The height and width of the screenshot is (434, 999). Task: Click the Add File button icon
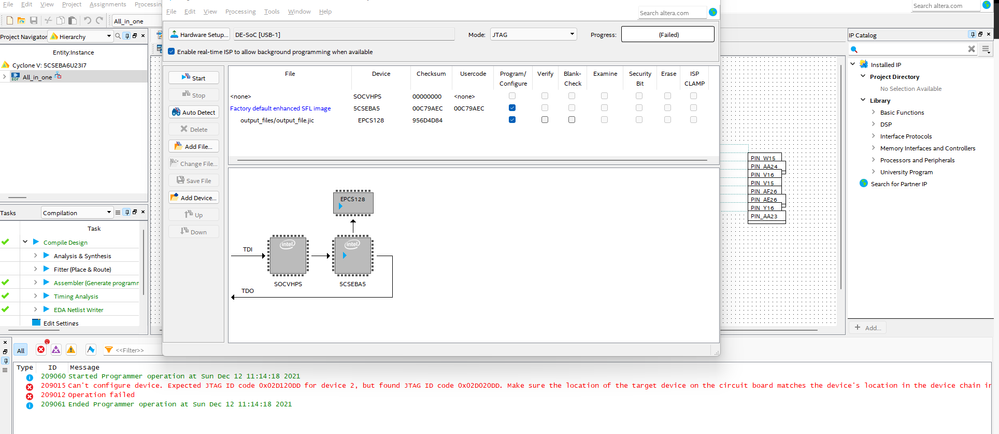coord(179,146)
